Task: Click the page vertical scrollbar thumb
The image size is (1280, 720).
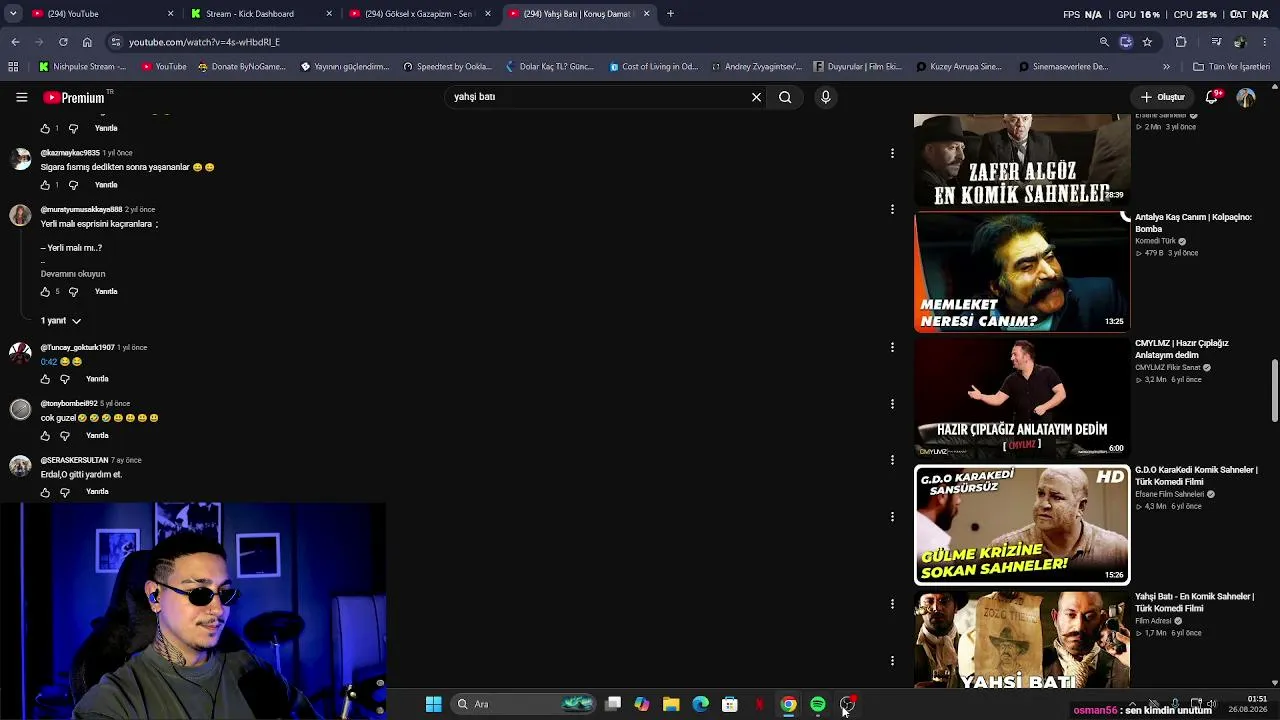Action: pyautogui.click(x=1274, y=391)
